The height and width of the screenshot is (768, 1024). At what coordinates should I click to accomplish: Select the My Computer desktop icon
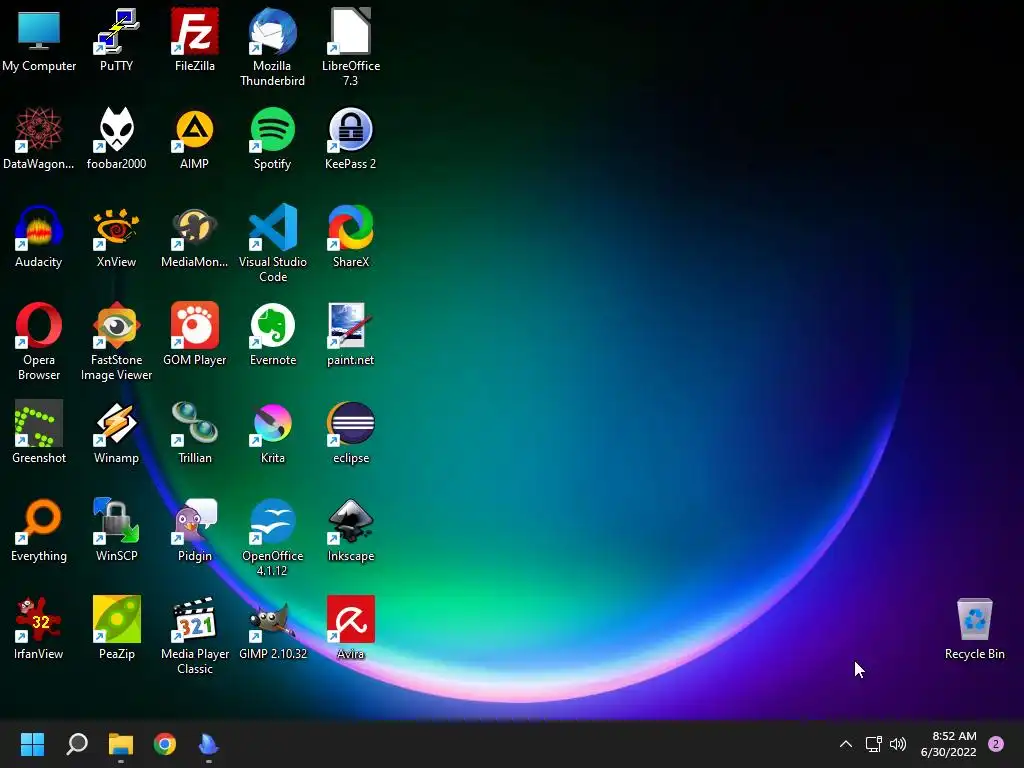(x=39, y=40)
